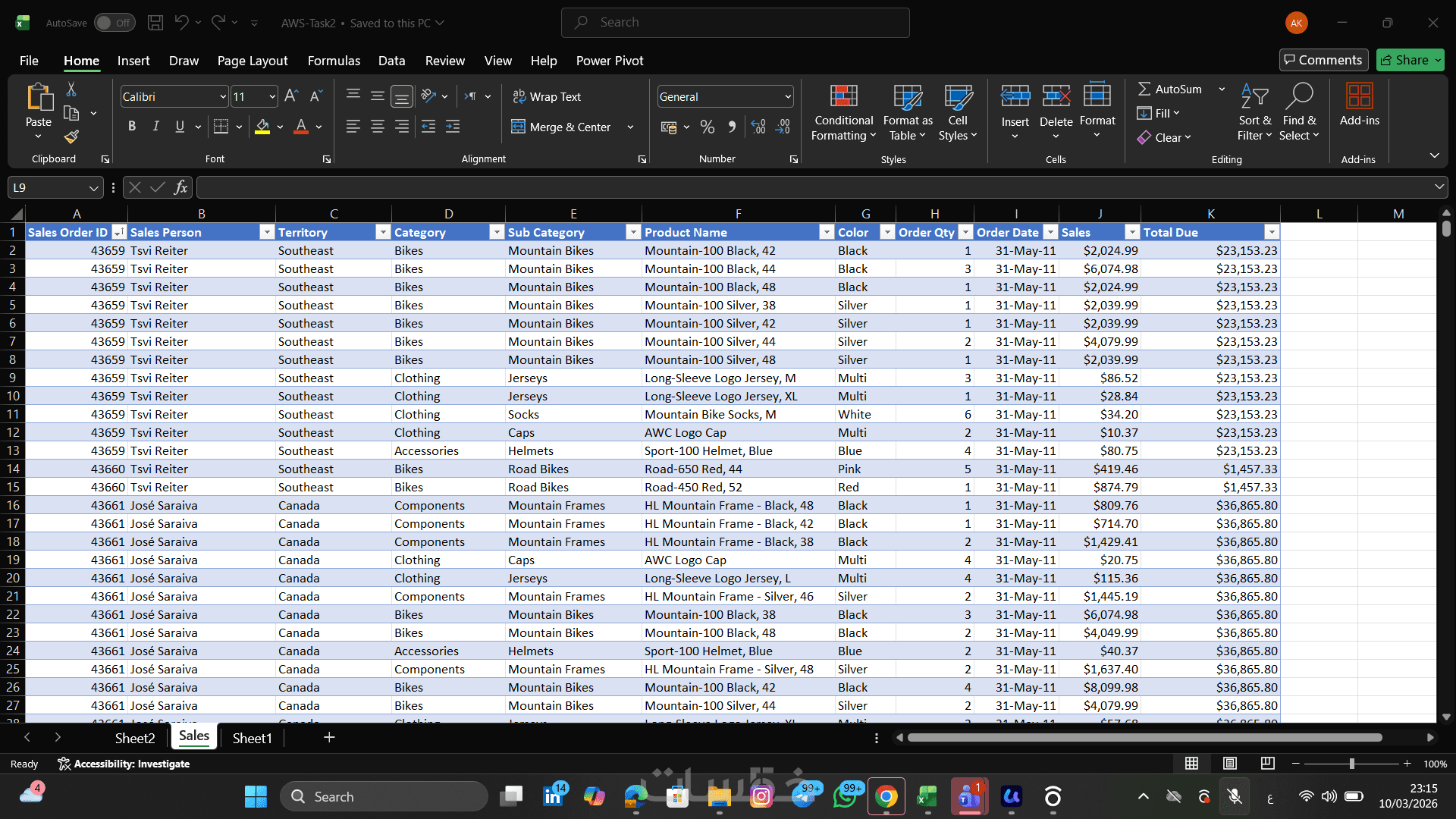The image size is (1456, 819).
Task: Click the Merge & Center icon
Action: coord(518,127)
